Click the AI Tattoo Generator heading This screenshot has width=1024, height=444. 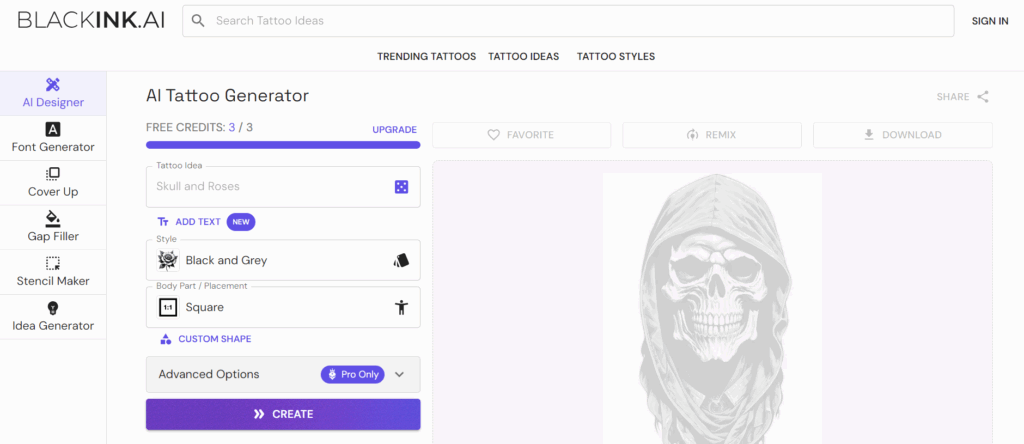coord(227,96)
